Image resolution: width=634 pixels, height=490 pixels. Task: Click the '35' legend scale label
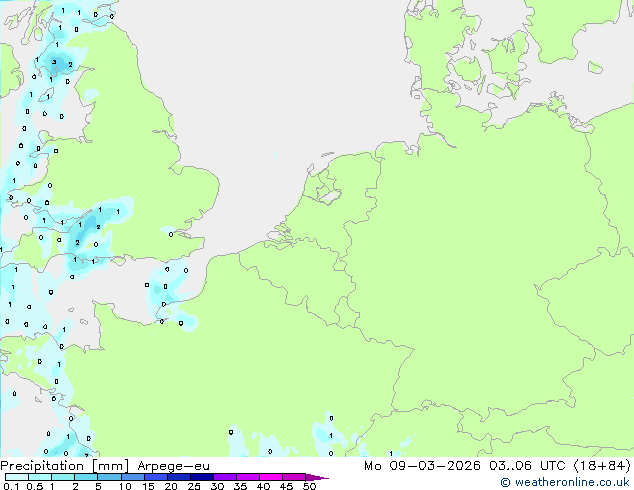(x=240, y=486)
